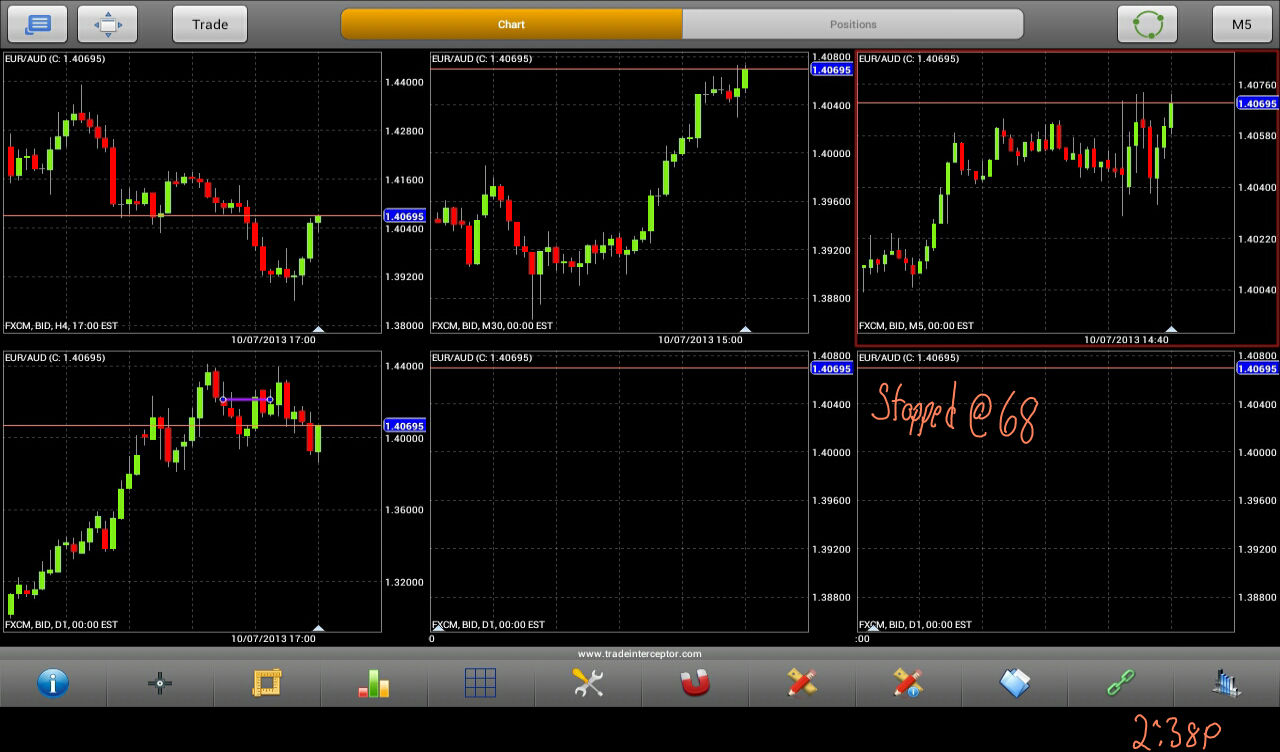
Task: Click blue 1.40695 price tag on H4 chart
Action: click(x=405, y=216)
